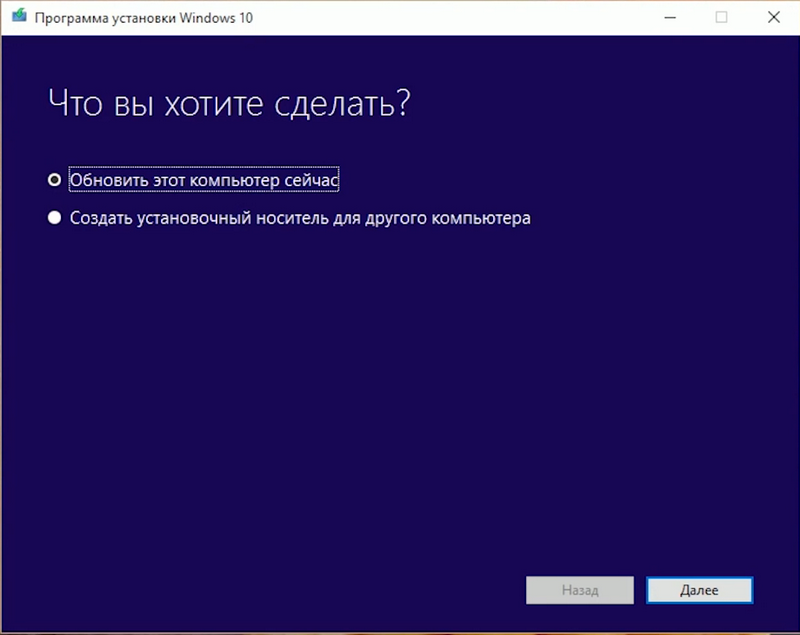Click the second option's text label

coord(299,217)
